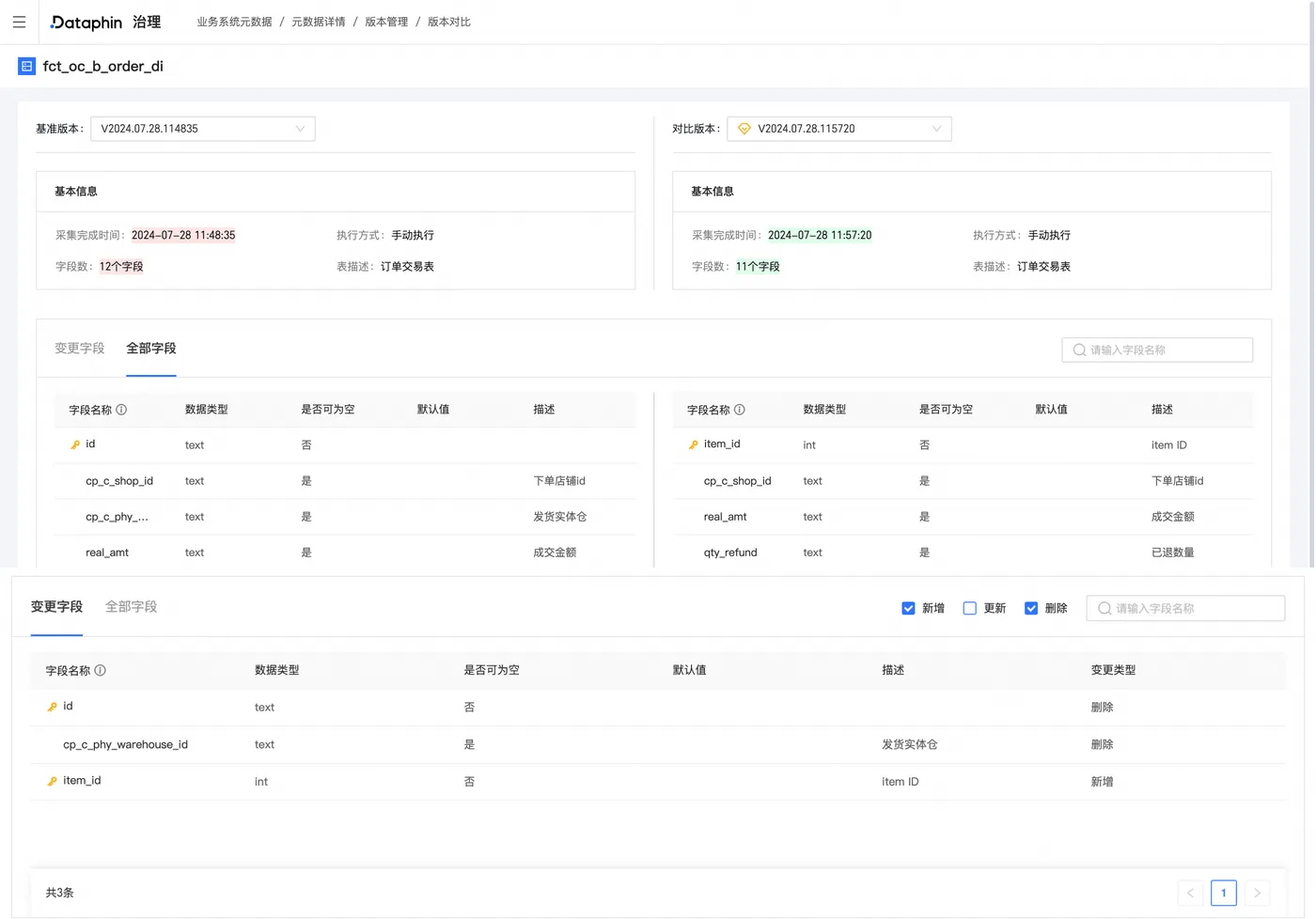
Task: Click page number 1 button
Action: coord(1224,893)
